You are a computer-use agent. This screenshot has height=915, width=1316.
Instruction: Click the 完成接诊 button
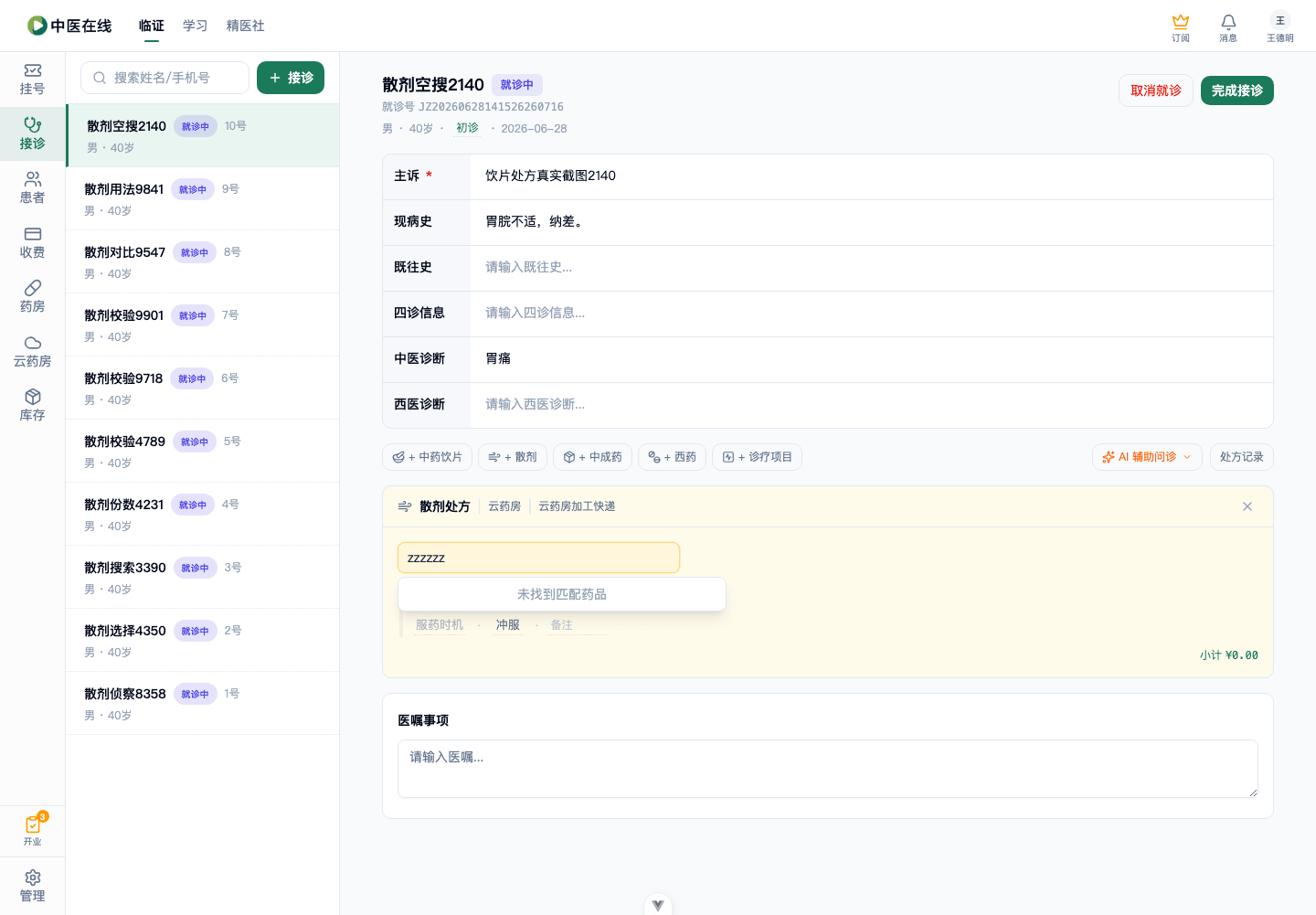click(1237, 90)
